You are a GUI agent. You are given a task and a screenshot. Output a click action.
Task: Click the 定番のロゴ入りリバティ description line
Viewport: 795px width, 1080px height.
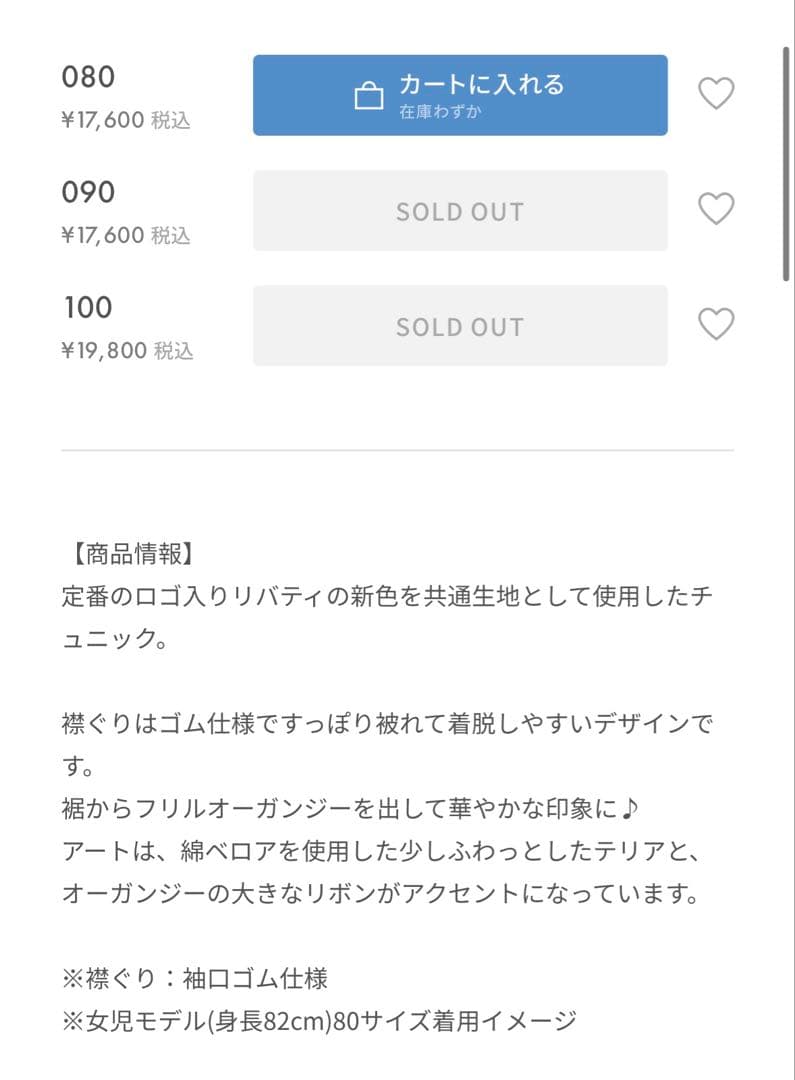tap(386, 596)
